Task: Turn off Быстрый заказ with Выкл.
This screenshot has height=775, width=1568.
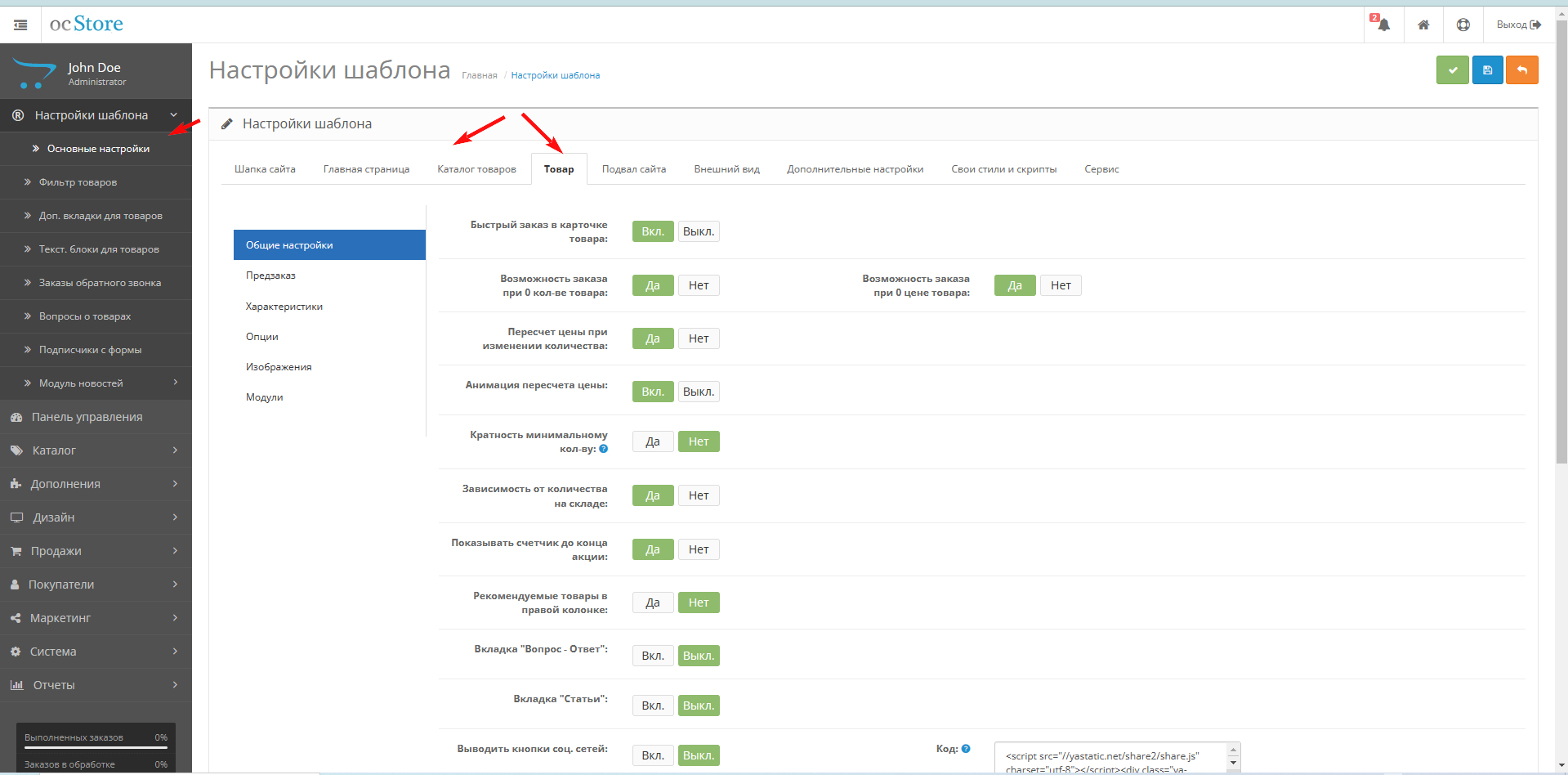Action: [x=699, y=231]
